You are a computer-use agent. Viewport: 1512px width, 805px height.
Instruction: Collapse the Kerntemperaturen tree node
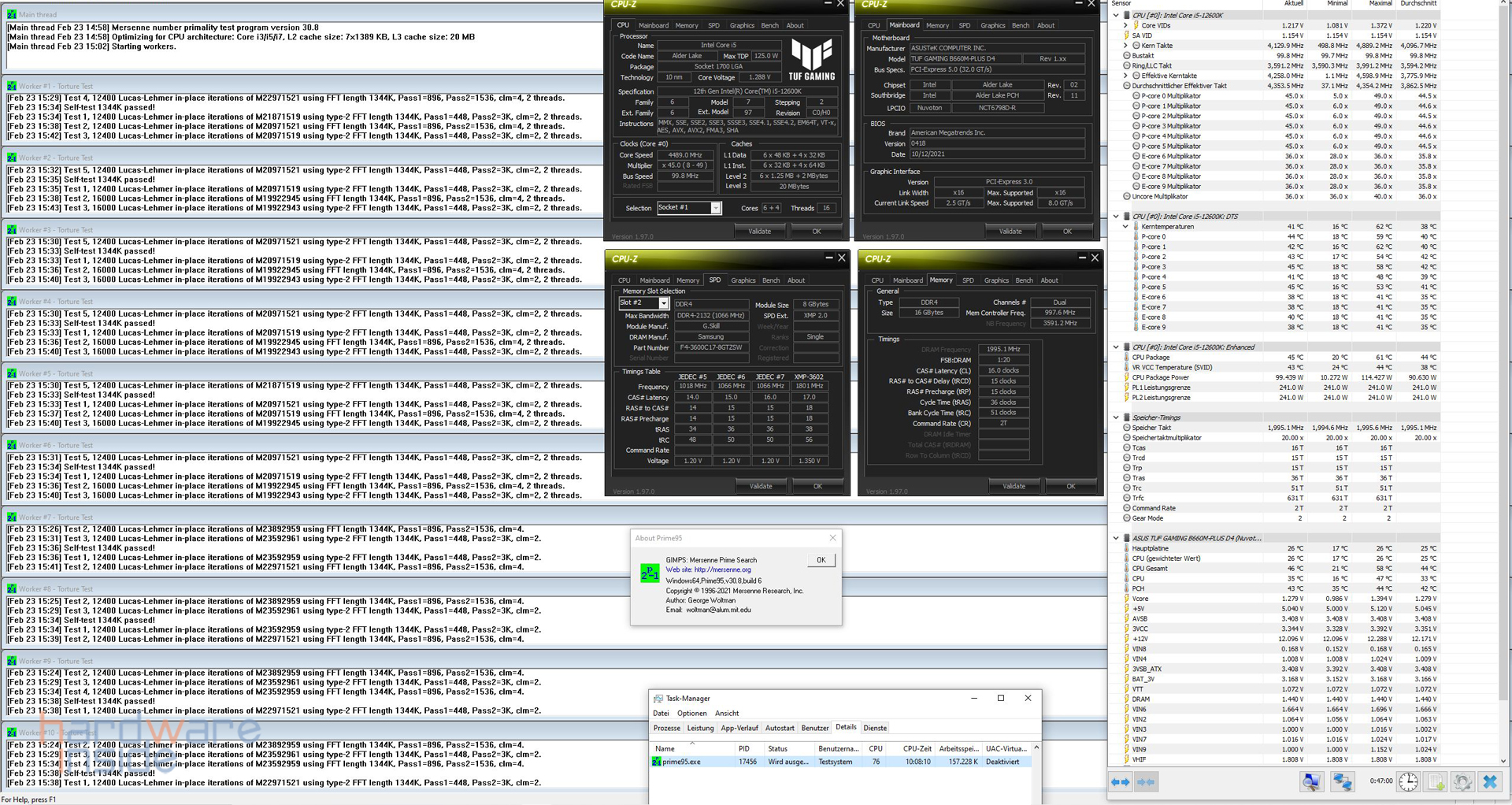click(1126, 227)
